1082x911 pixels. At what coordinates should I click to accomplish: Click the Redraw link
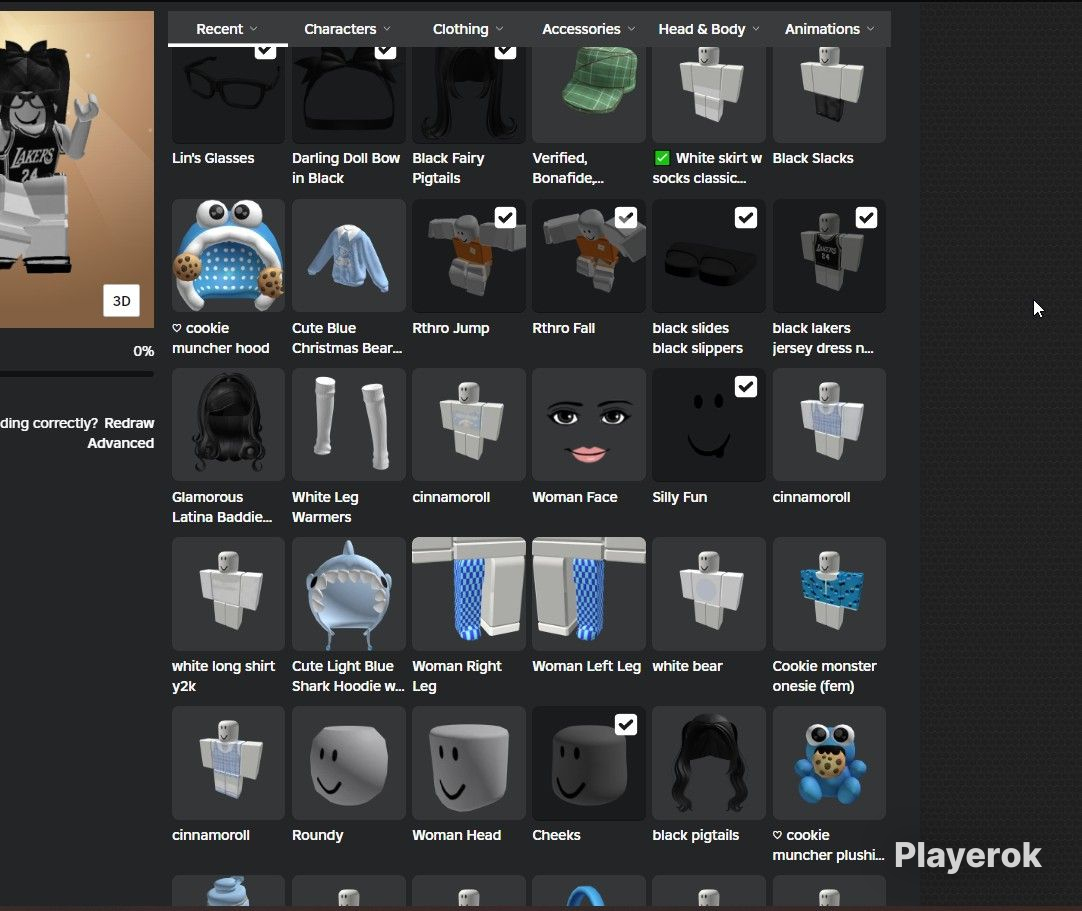point(129,423)
